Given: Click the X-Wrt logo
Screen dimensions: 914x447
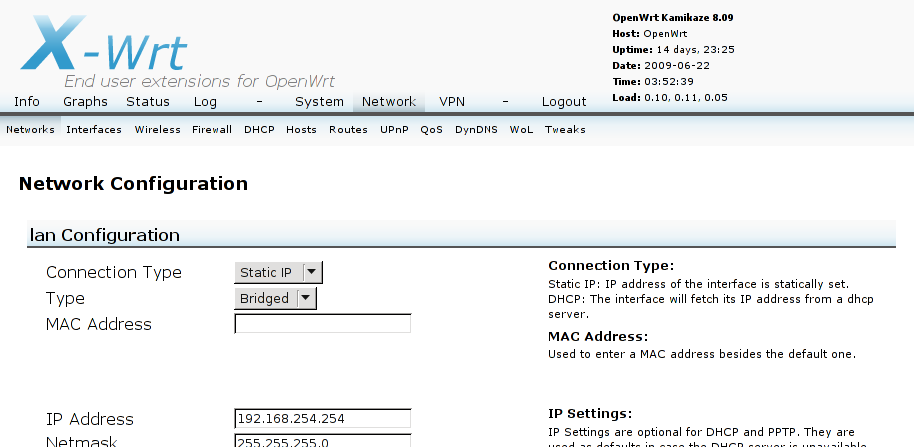Looking at the screenshot, I should click(x=105, y=45).
